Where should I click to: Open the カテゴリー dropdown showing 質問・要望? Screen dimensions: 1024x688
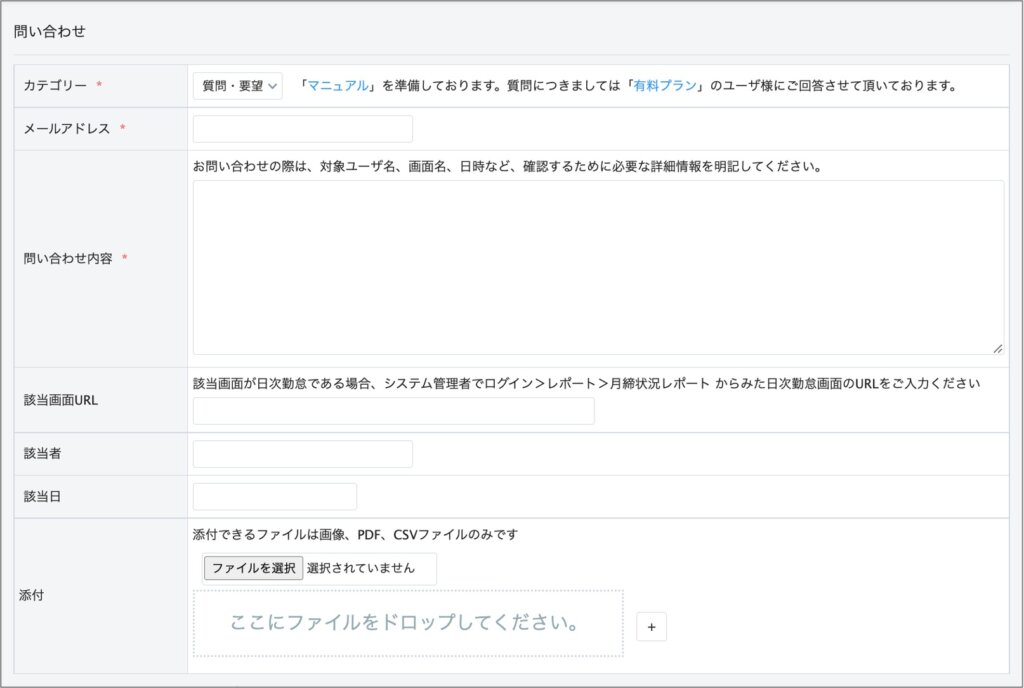(238, 86)
